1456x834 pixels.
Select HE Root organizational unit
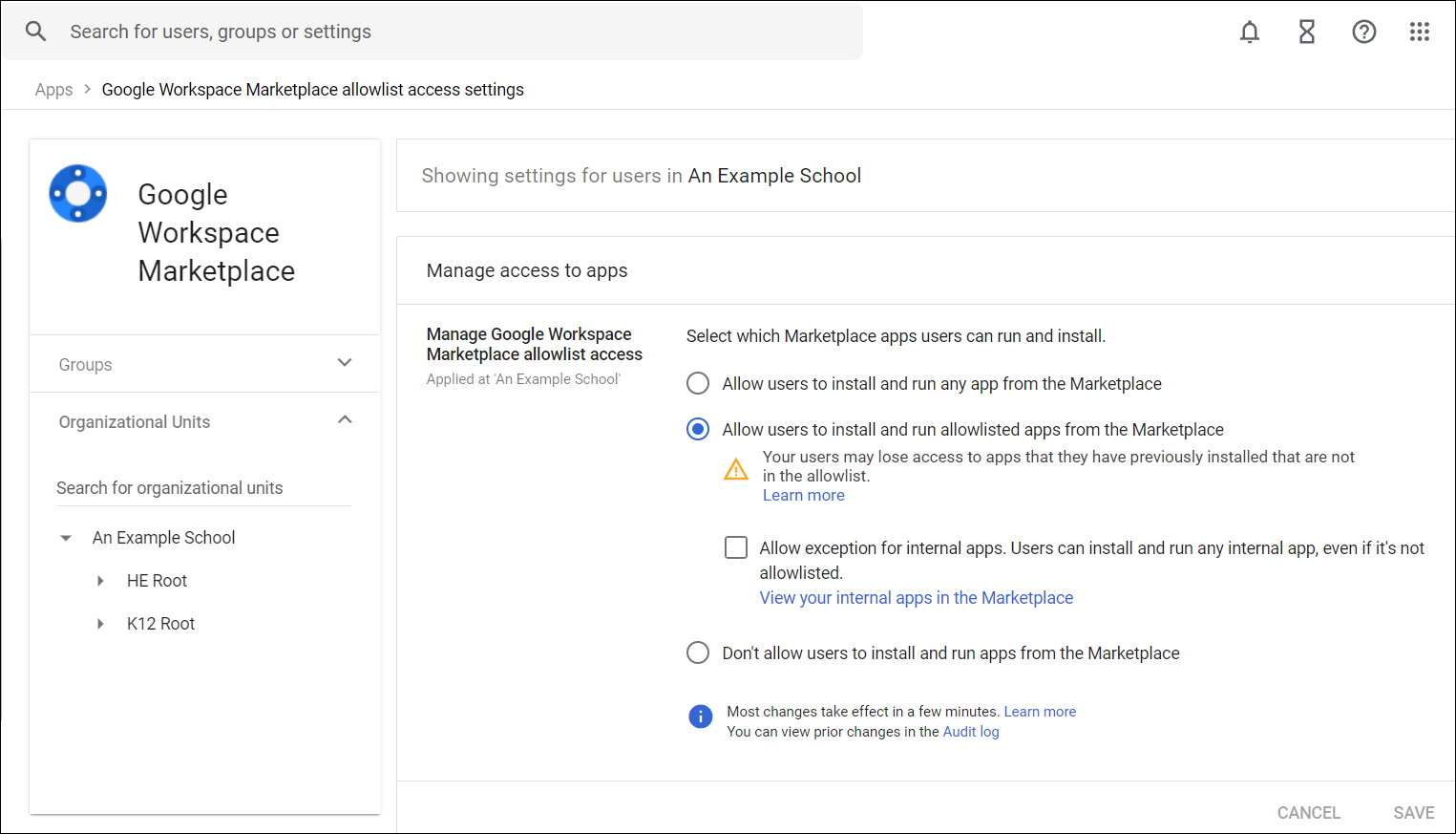coord(157,581)
